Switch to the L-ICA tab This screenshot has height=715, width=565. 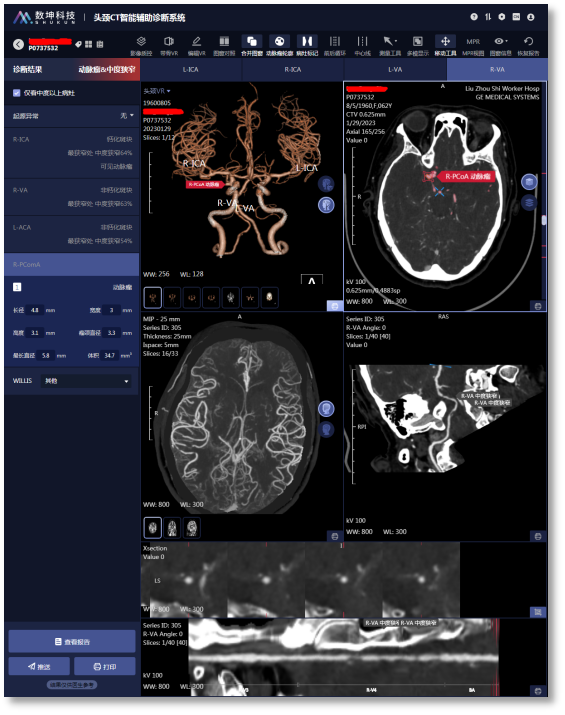tap(191, 70)
